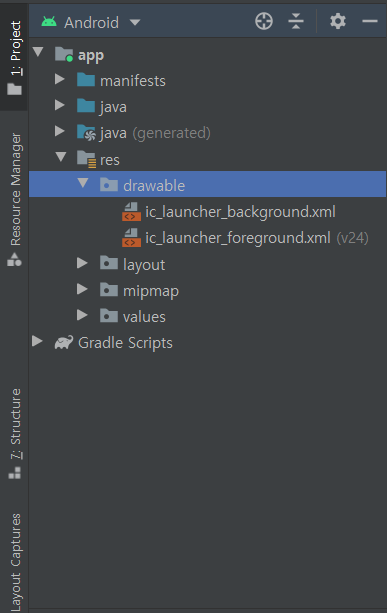The image size is (387, 613).
Task: Click the manifests folder icon
Action: point(86,80)
